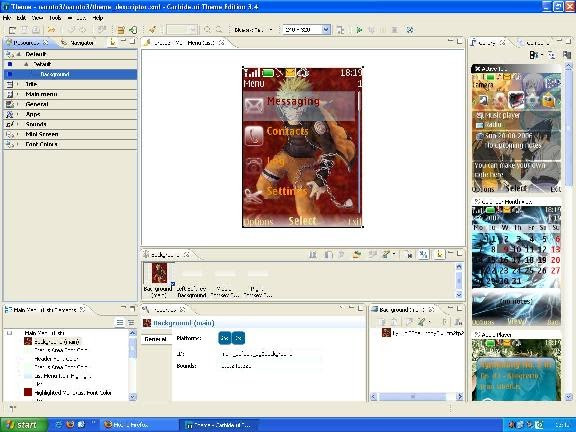Toggle flat list view icon in elements panel
Screen dimensions: 576x432
[x=120, y=323]
